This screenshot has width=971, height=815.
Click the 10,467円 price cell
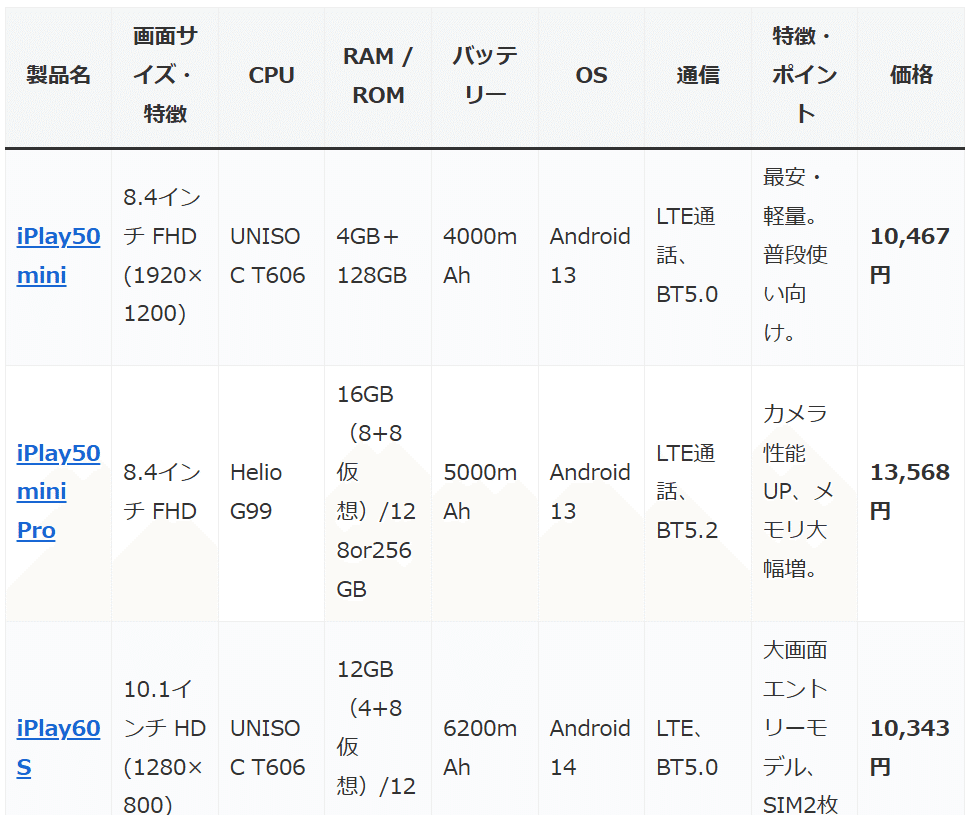coord(910,256)
